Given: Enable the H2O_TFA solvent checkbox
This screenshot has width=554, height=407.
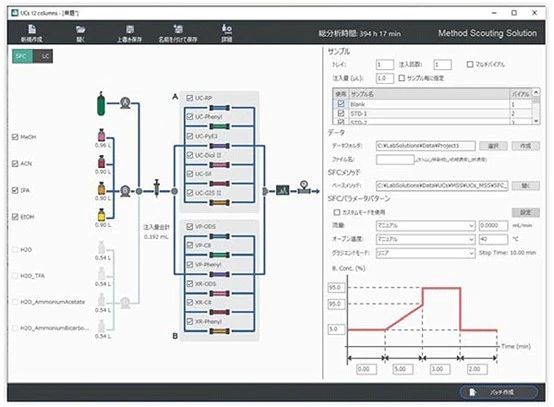Looking at the screenshot, I should tap(15, 276).
